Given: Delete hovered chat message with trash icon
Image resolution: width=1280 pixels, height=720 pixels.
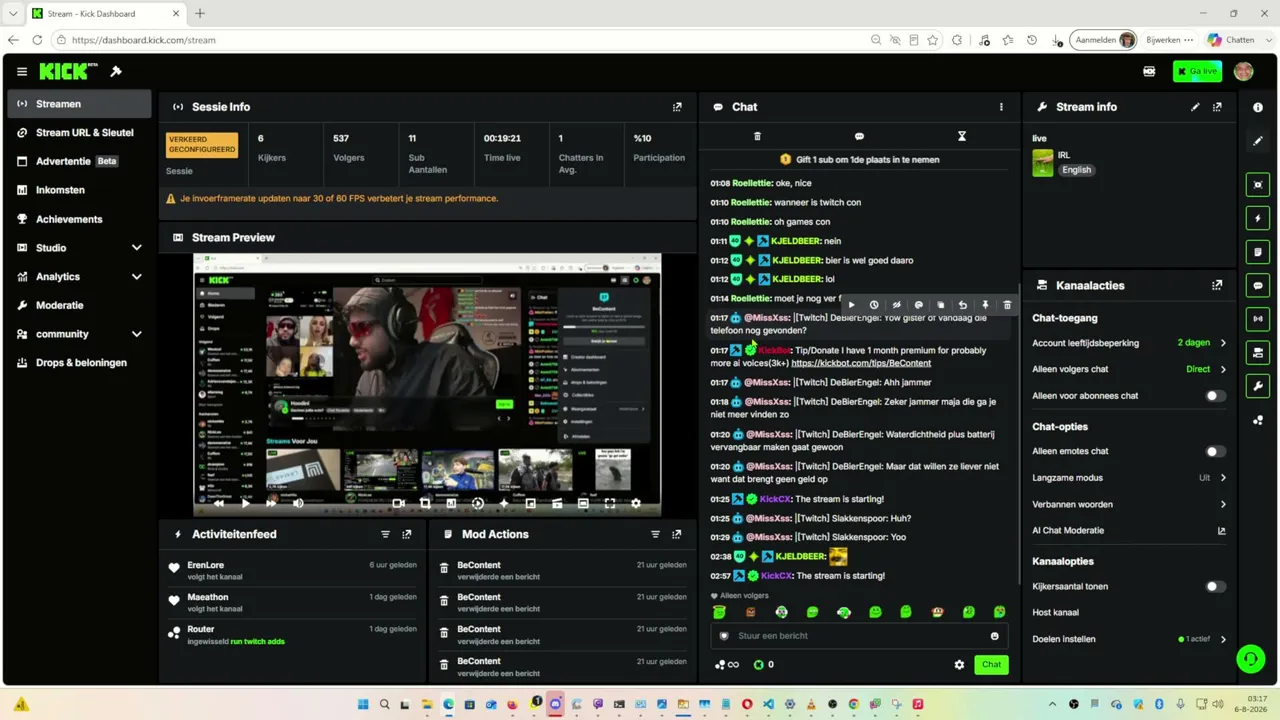Looking at the screenshot, I should [x=1007, y=305].
